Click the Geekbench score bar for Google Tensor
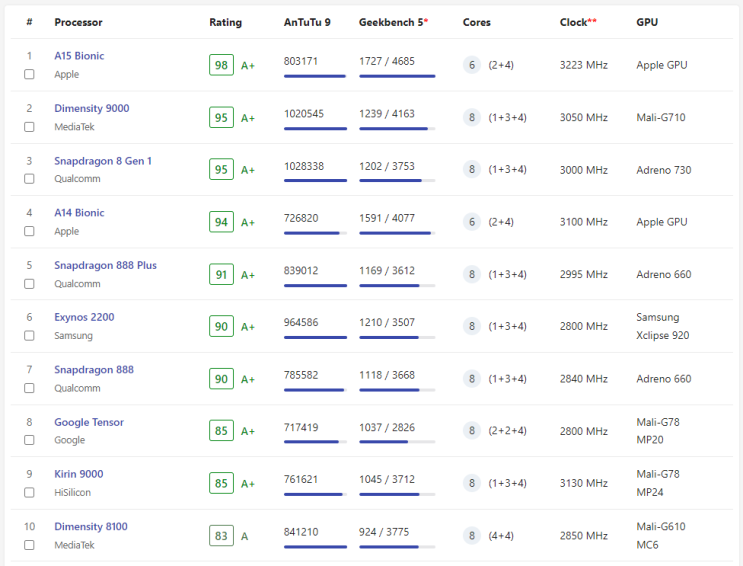The width and height of the screenshot is (743, 566). pos(397,442)
